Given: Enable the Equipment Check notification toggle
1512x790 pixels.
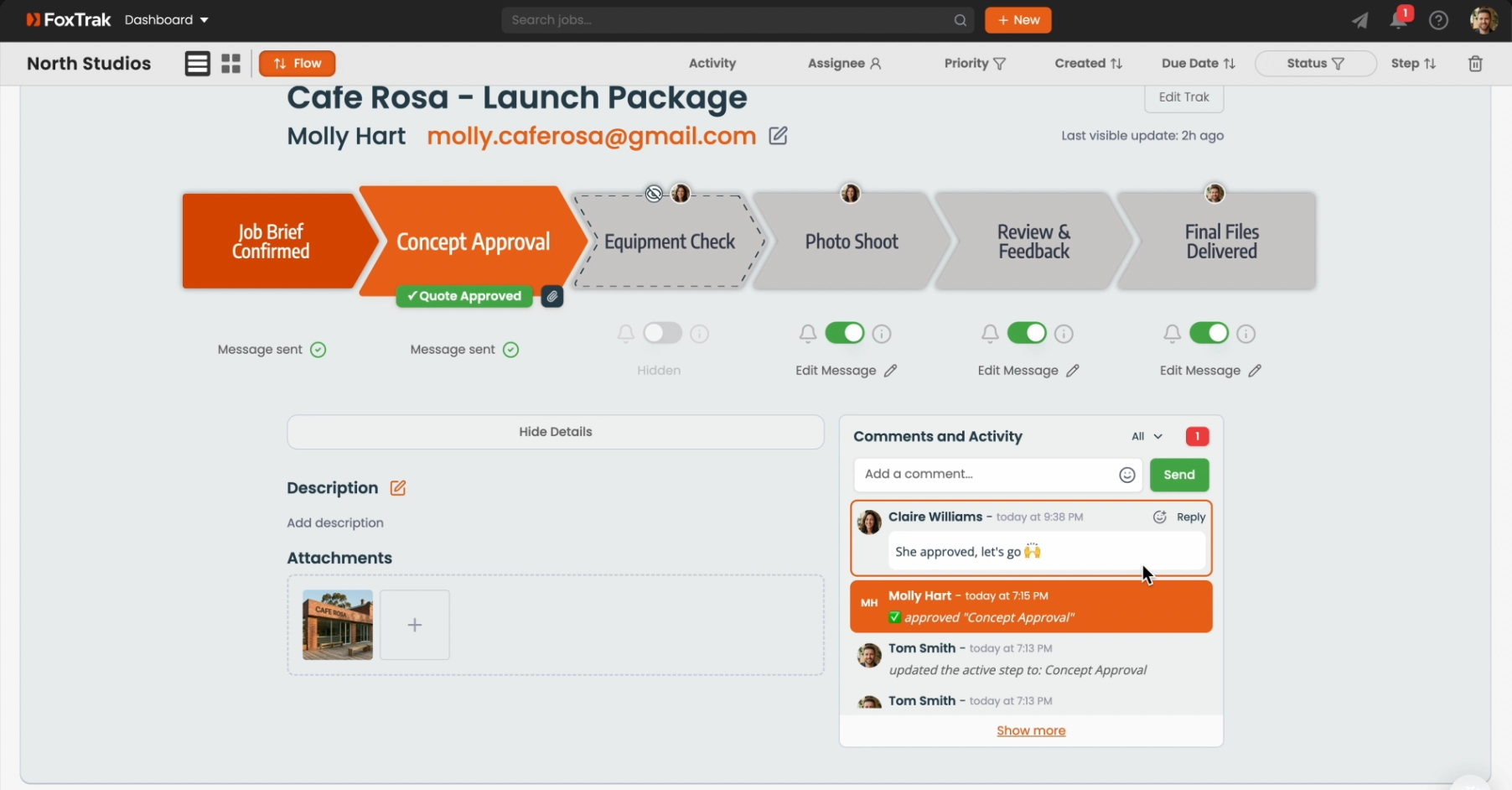Looking at the screenshot, I should (x=663, y=334).
